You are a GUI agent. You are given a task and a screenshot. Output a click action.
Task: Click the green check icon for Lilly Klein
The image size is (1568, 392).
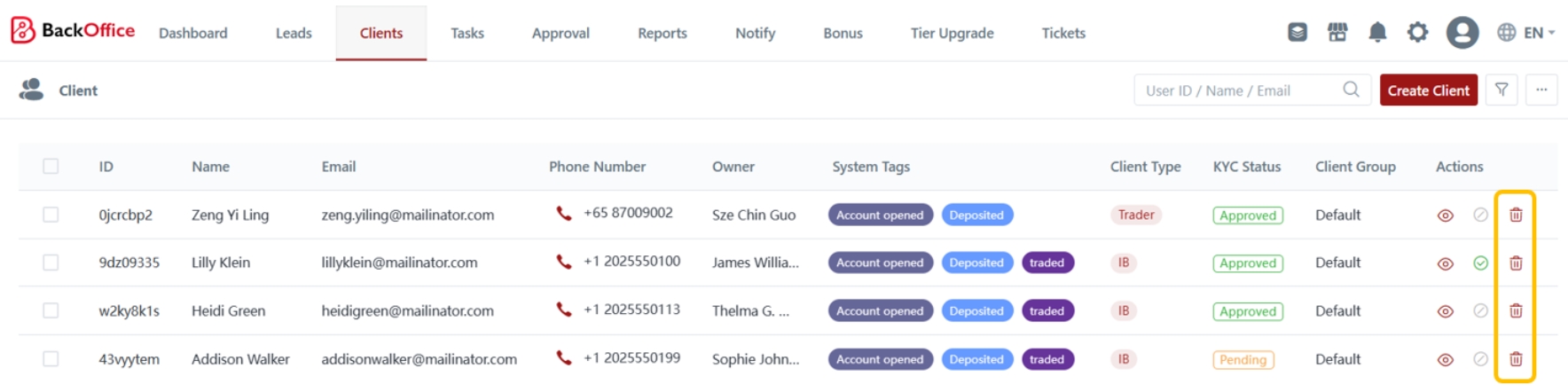[1480, 263]
